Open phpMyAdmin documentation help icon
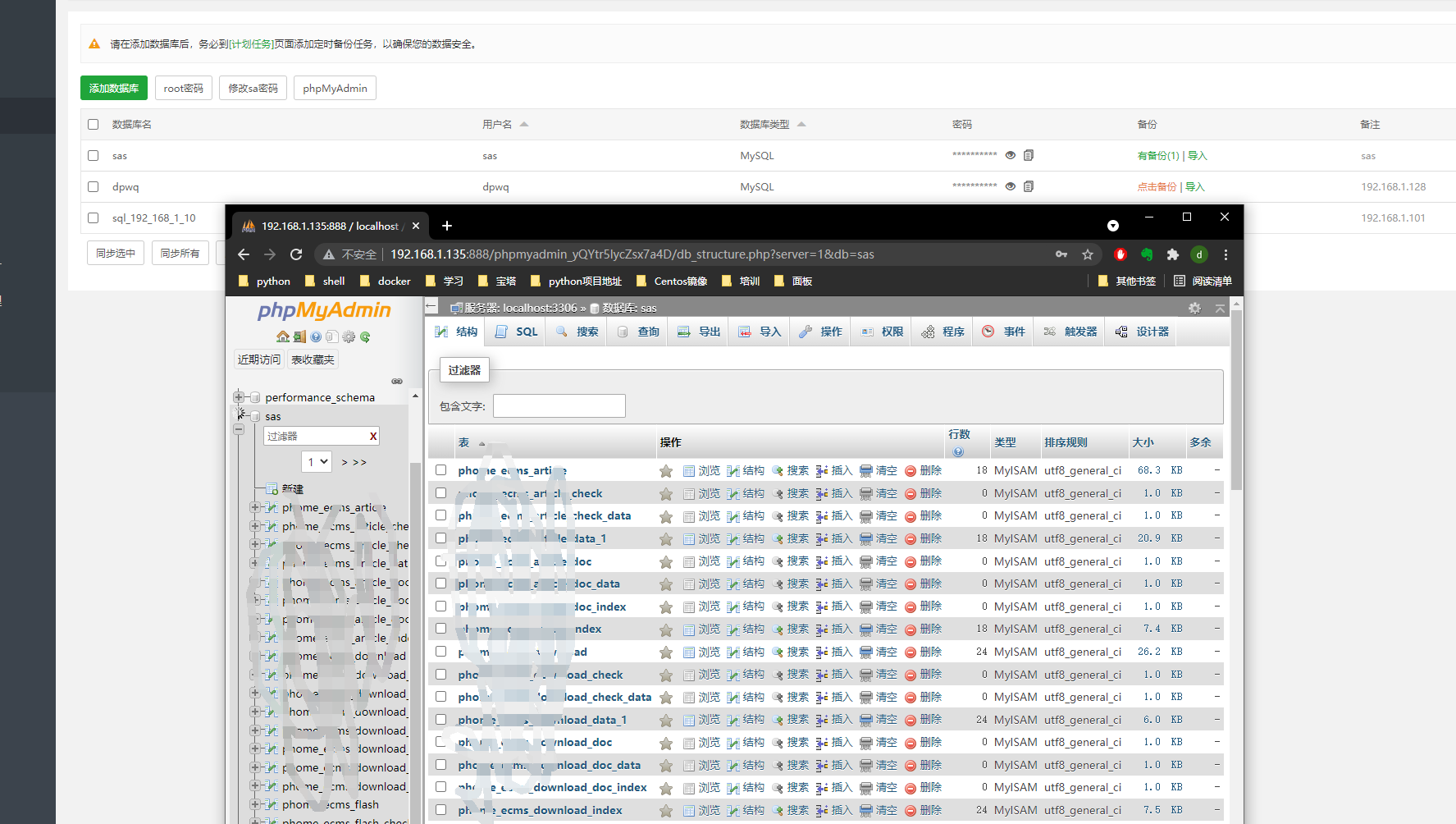 pyautogui.click(x=316, y=336)
